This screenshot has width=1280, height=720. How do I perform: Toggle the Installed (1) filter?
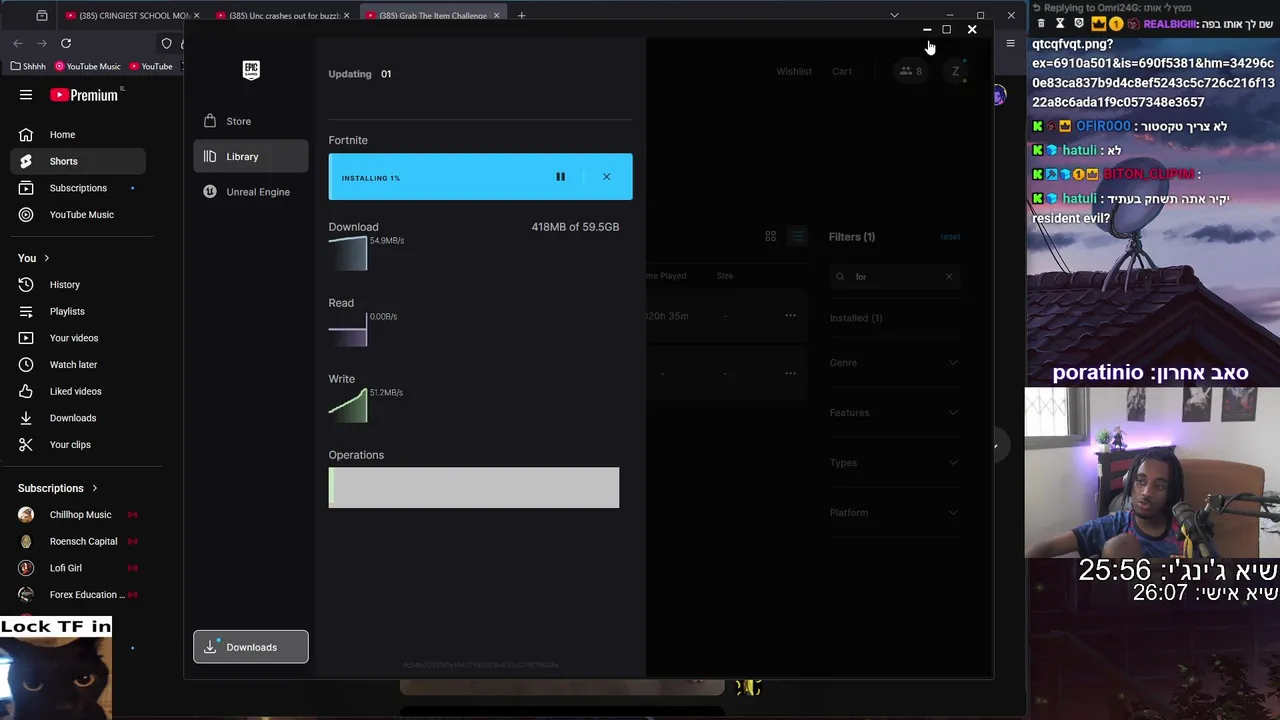click(856, 318)
